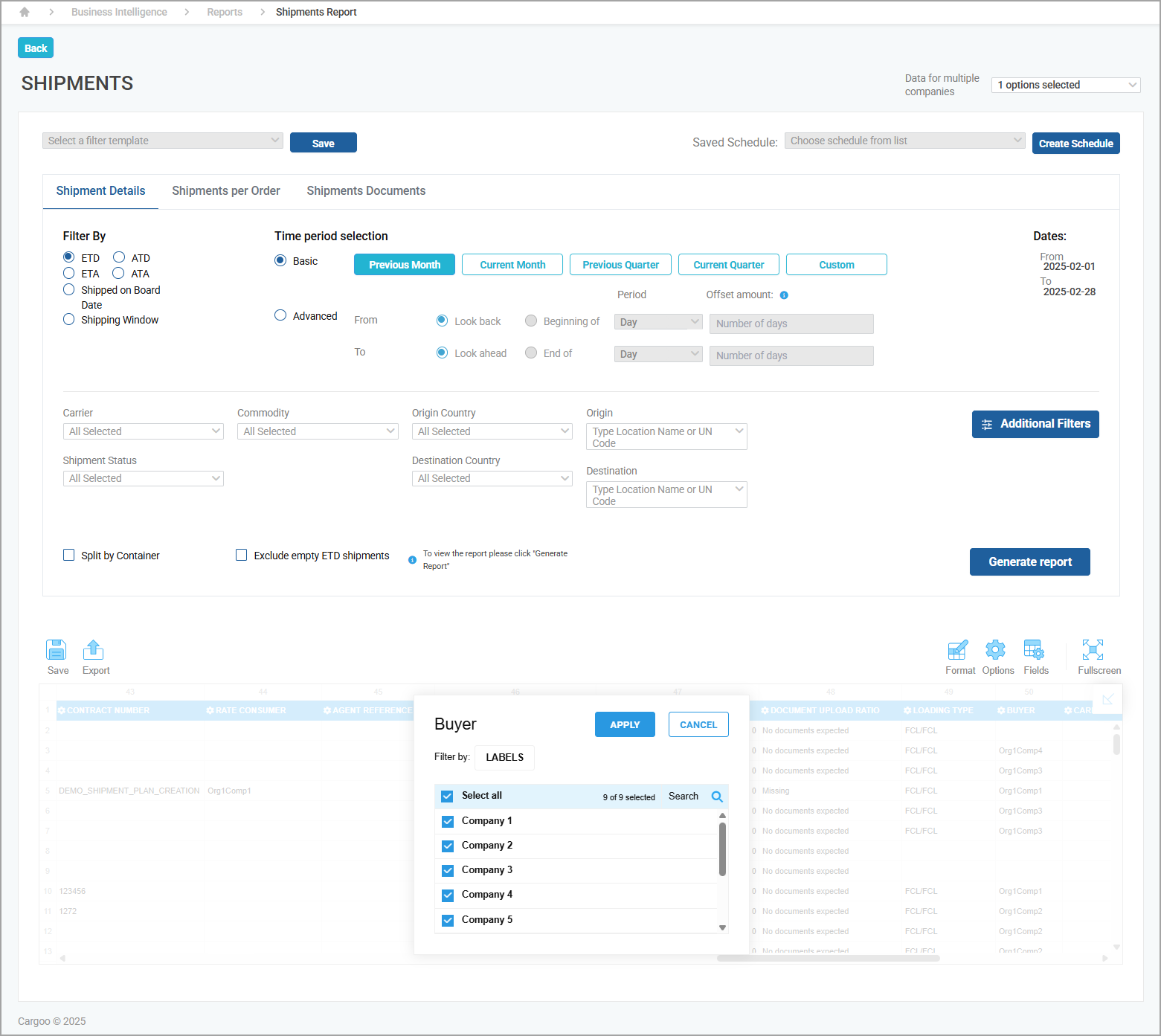Open Origin location dropdown
Screen dimensions: 1161x1036
pyautogui.click(x=666, y=437)
